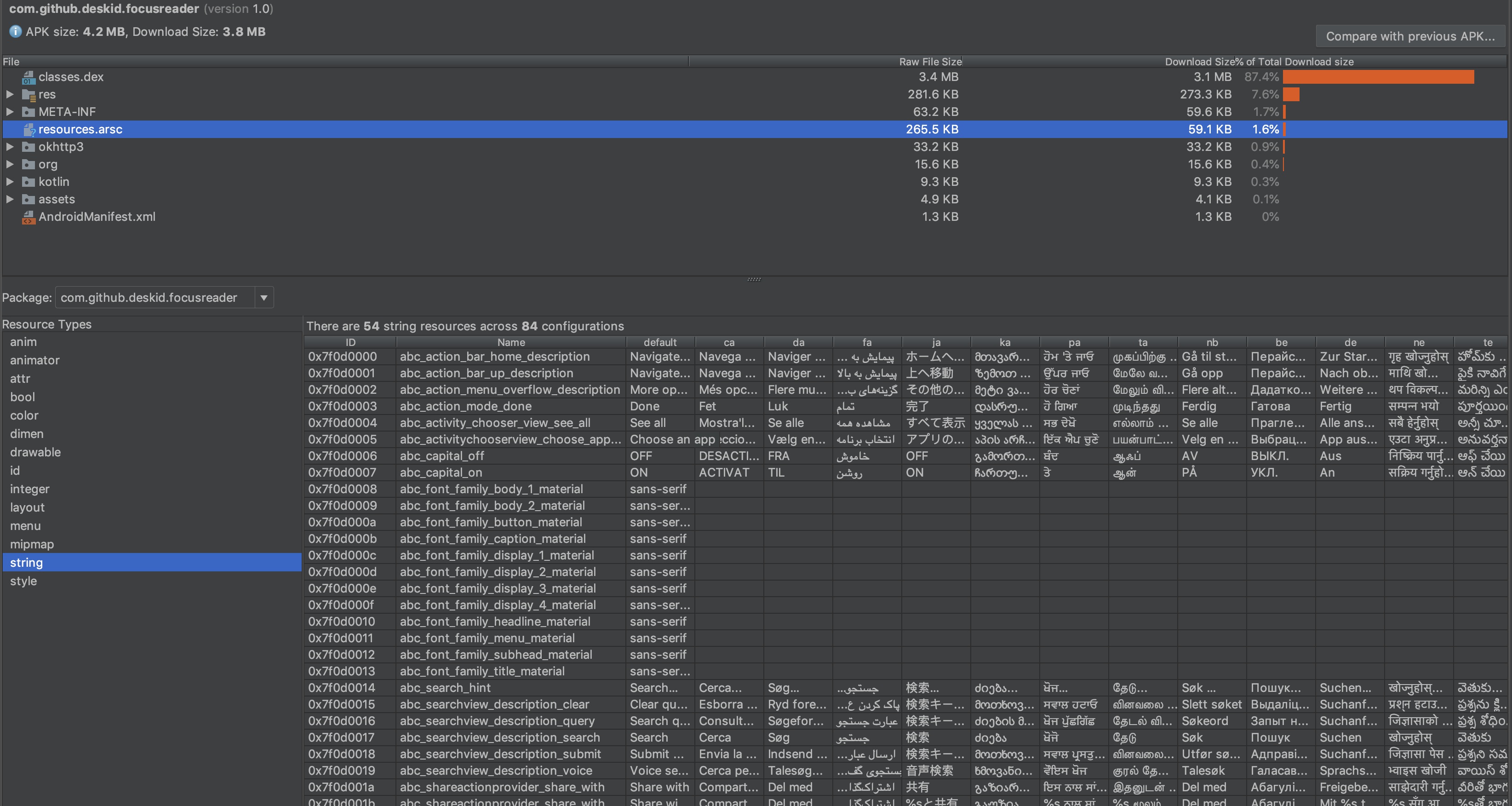The height and width of the screenshot is (806, 1512).
Task: Click the AndroidManifest.xml file icon
Action: (x=28, y=217)
